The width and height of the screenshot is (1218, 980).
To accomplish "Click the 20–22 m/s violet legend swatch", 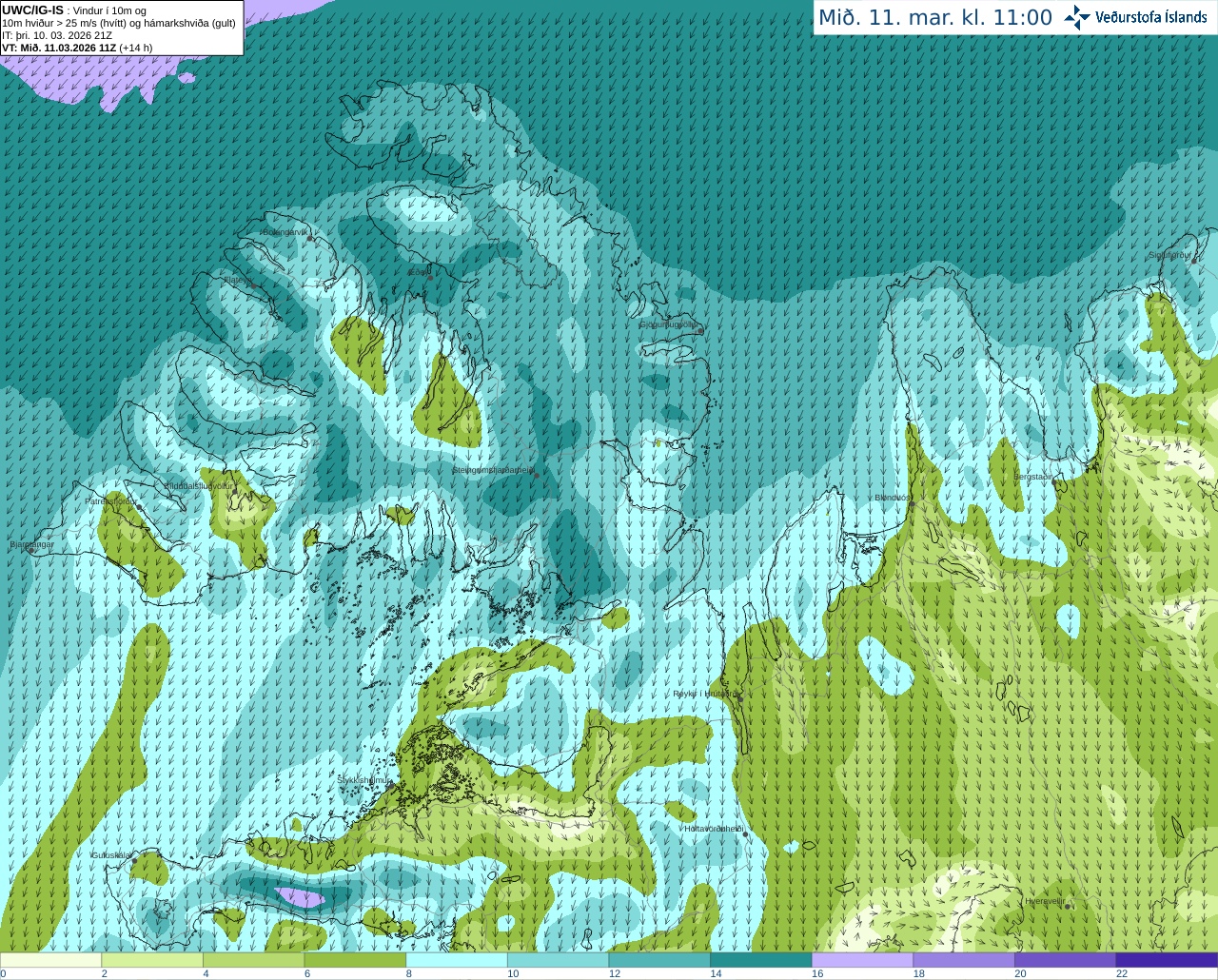I will pos(1066,960).
